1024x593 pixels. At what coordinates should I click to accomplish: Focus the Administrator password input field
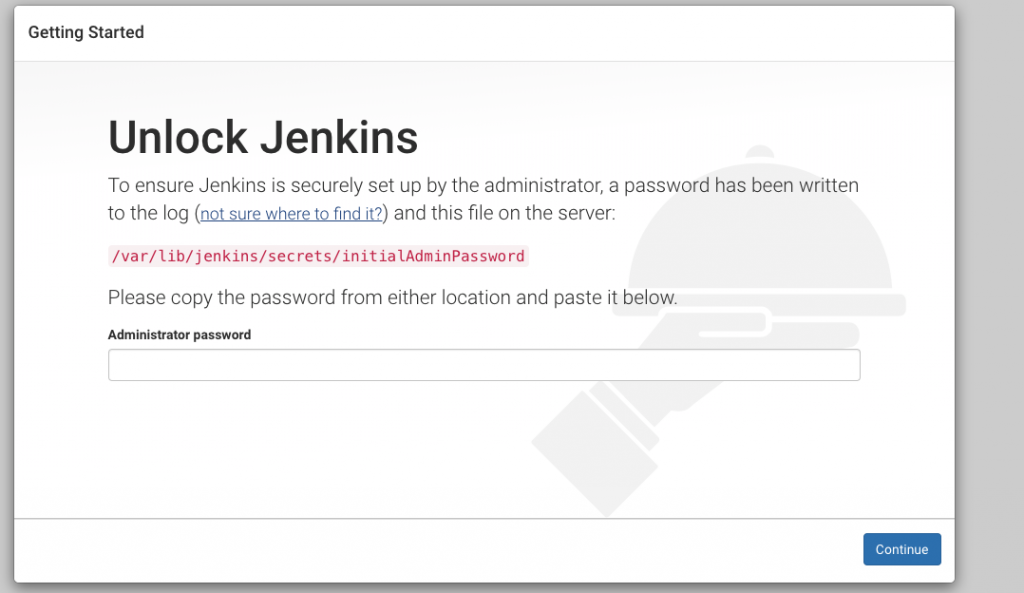(x=484, y=365)
